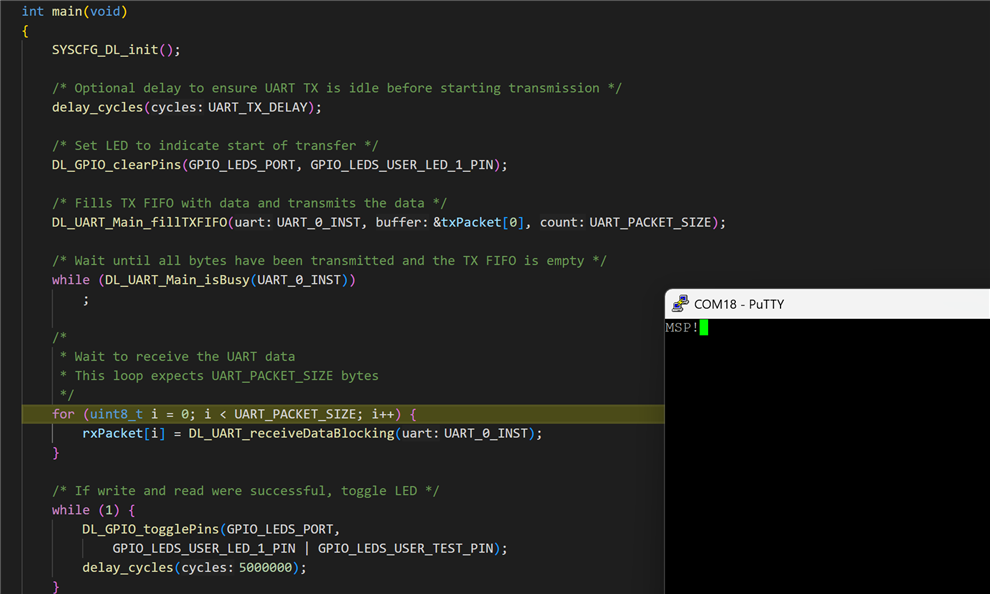Click the PuTTY icon in the title bar
This screenshot has height=594, width=990.
point(680,303)
